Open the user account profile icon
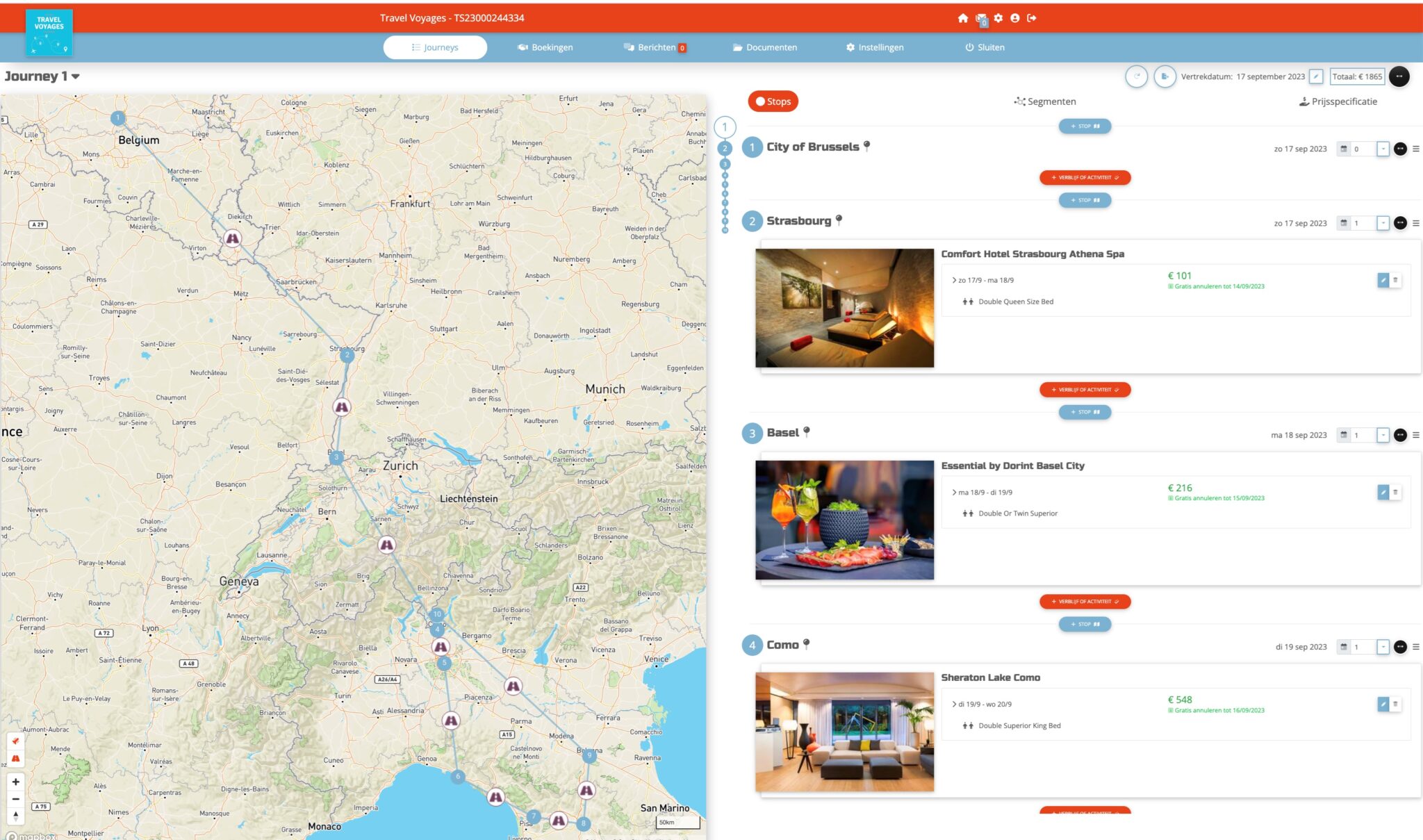Screen dimensions: 1423x840 coord(1015,18)
